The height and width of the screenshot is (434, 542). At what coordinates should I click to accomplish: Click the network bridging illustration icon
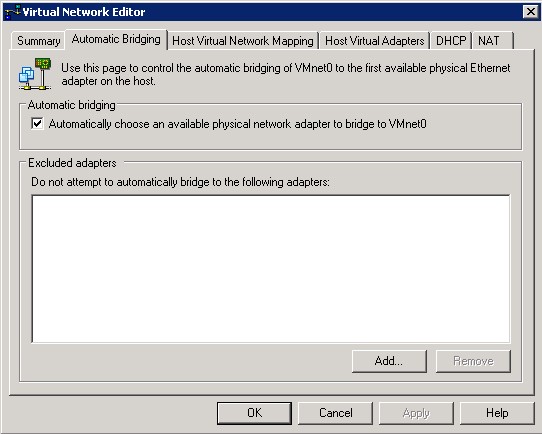(x=35, y=74)
